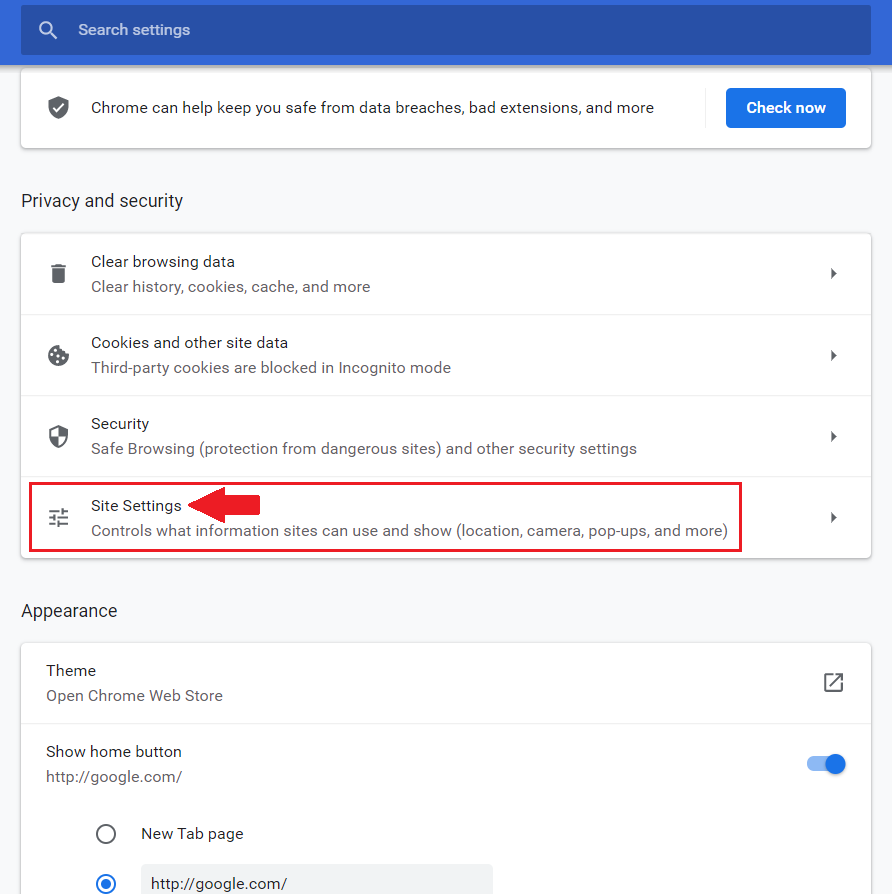892x894 pixels.
Task: Select the New Tab page radio button
Action: tap(106, 834)
